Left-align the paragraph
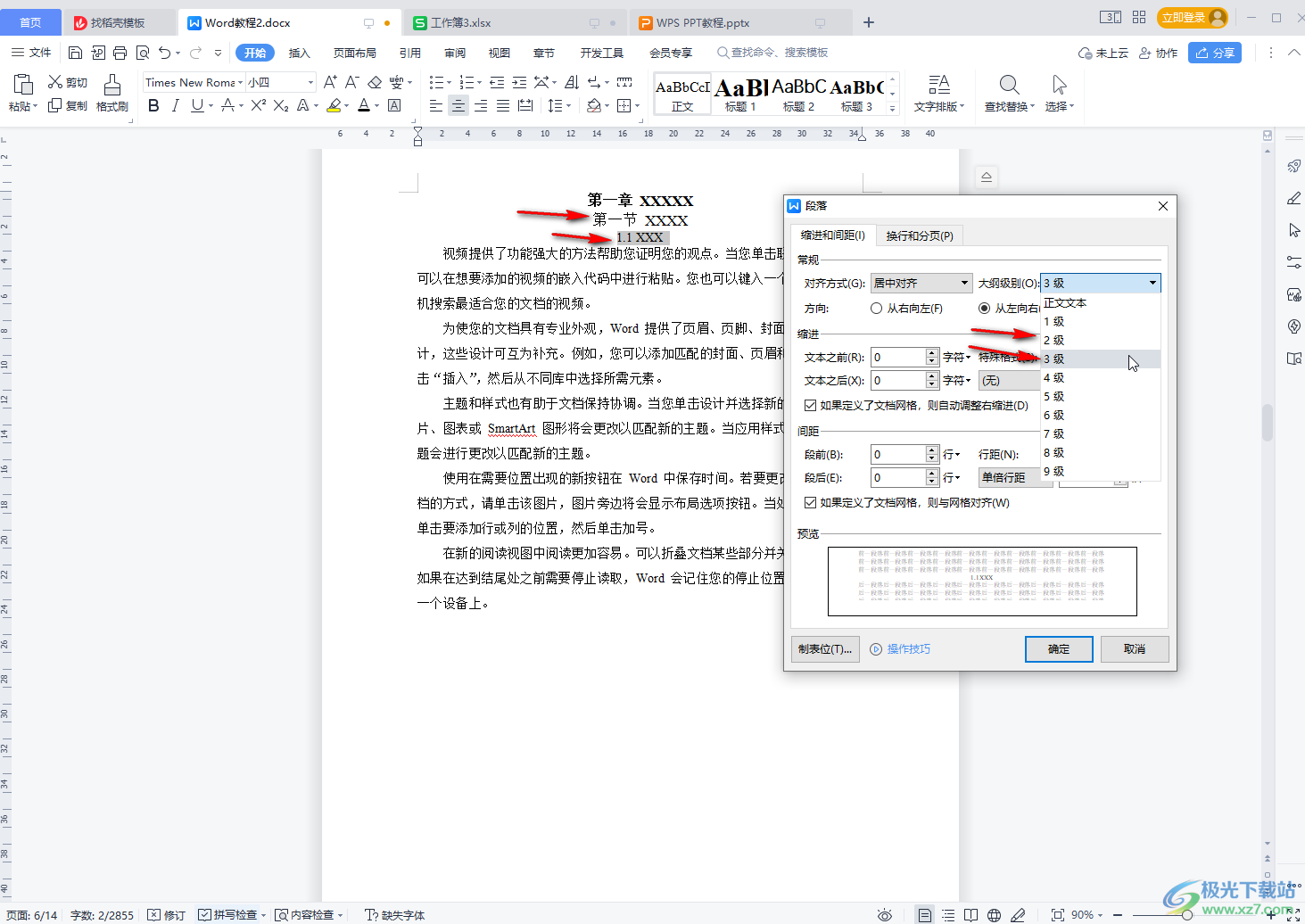The width and height of the screenshot is (1305, 924). coord(435,105)
